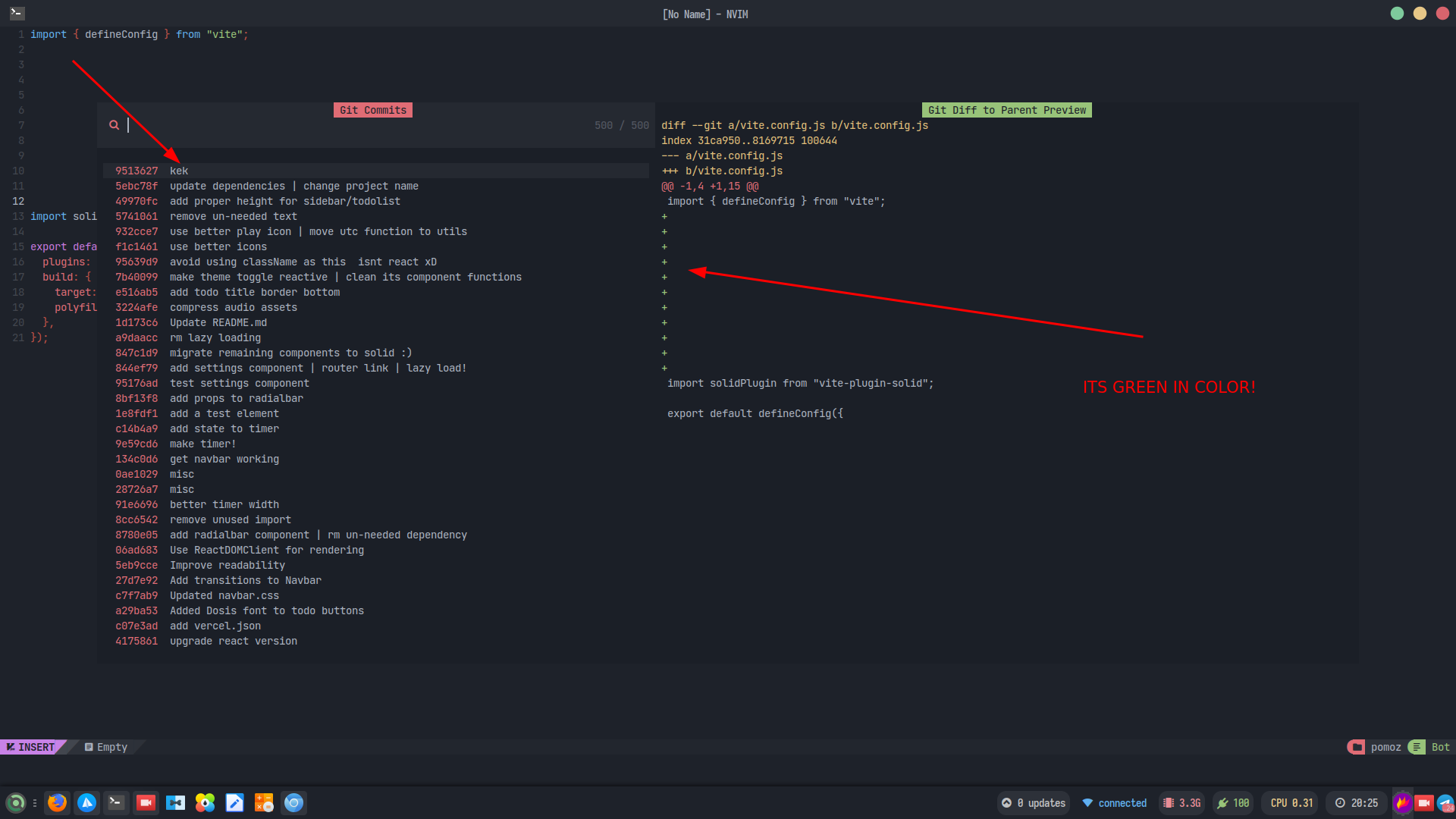1456x819 pixels.
Task: Launch the blue paper-plane app in taskbar
Action: (x=86, y=802)
